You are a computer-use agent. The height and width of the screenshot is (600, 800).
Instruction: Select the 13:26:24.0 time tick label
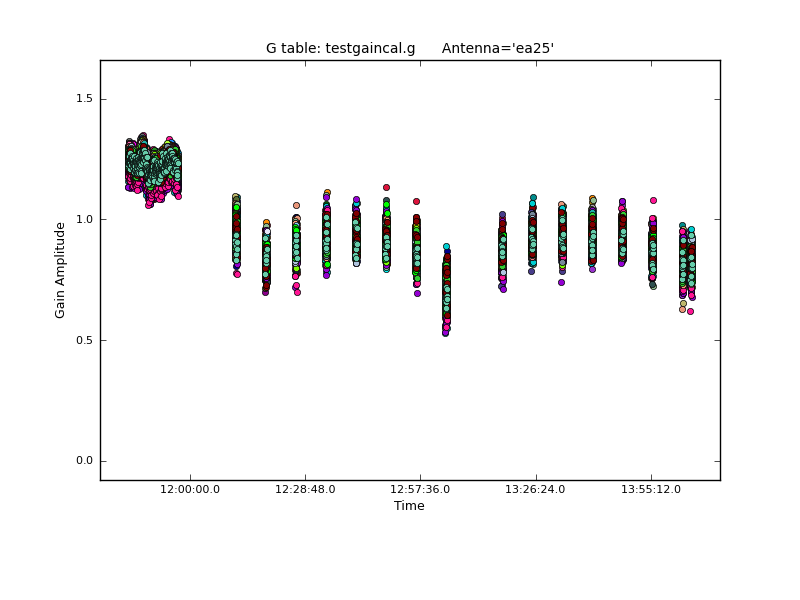pos(536,489)
